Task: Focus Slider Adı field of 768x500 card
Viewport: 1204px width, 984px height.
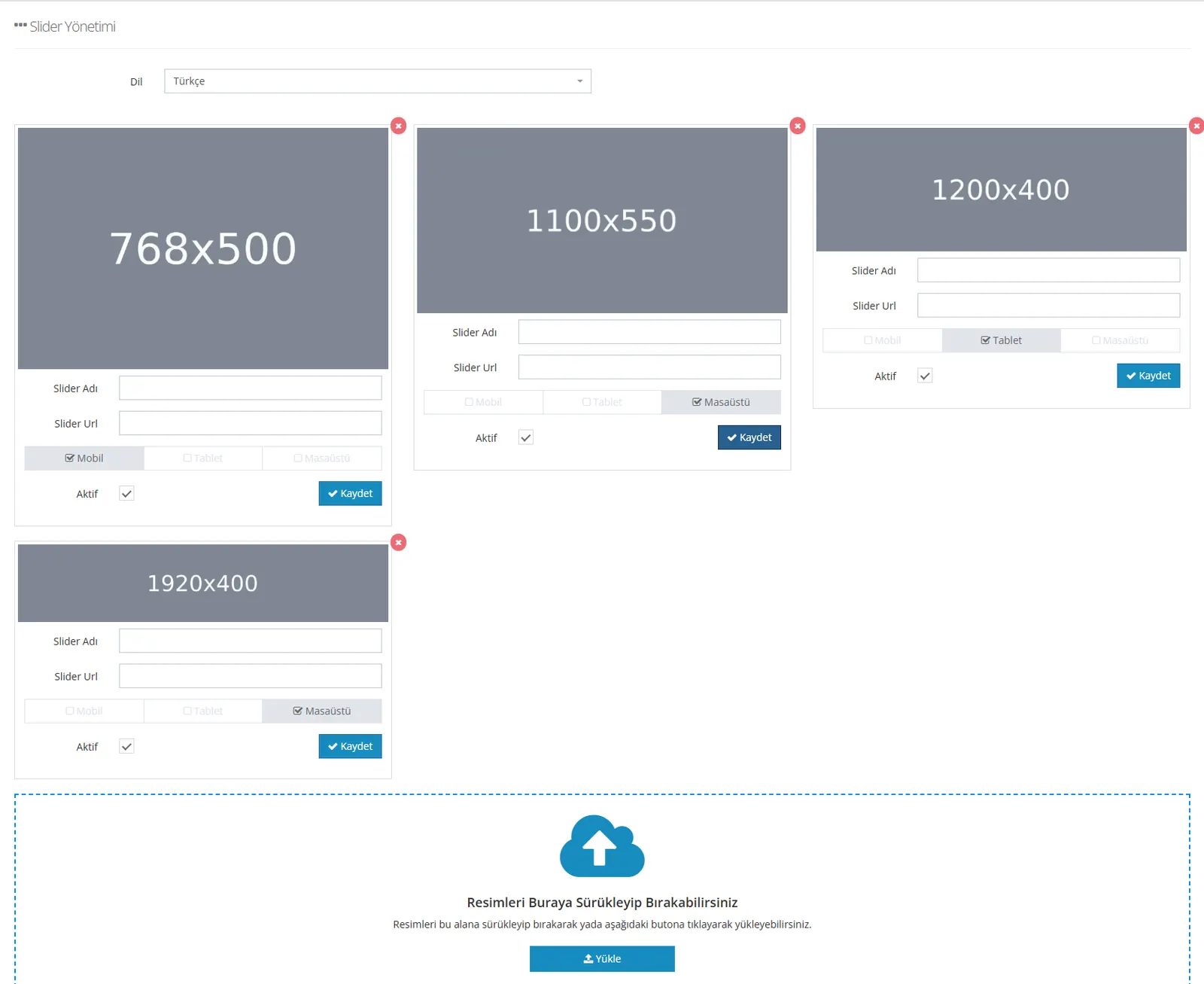Action: [x=251, y=388]
